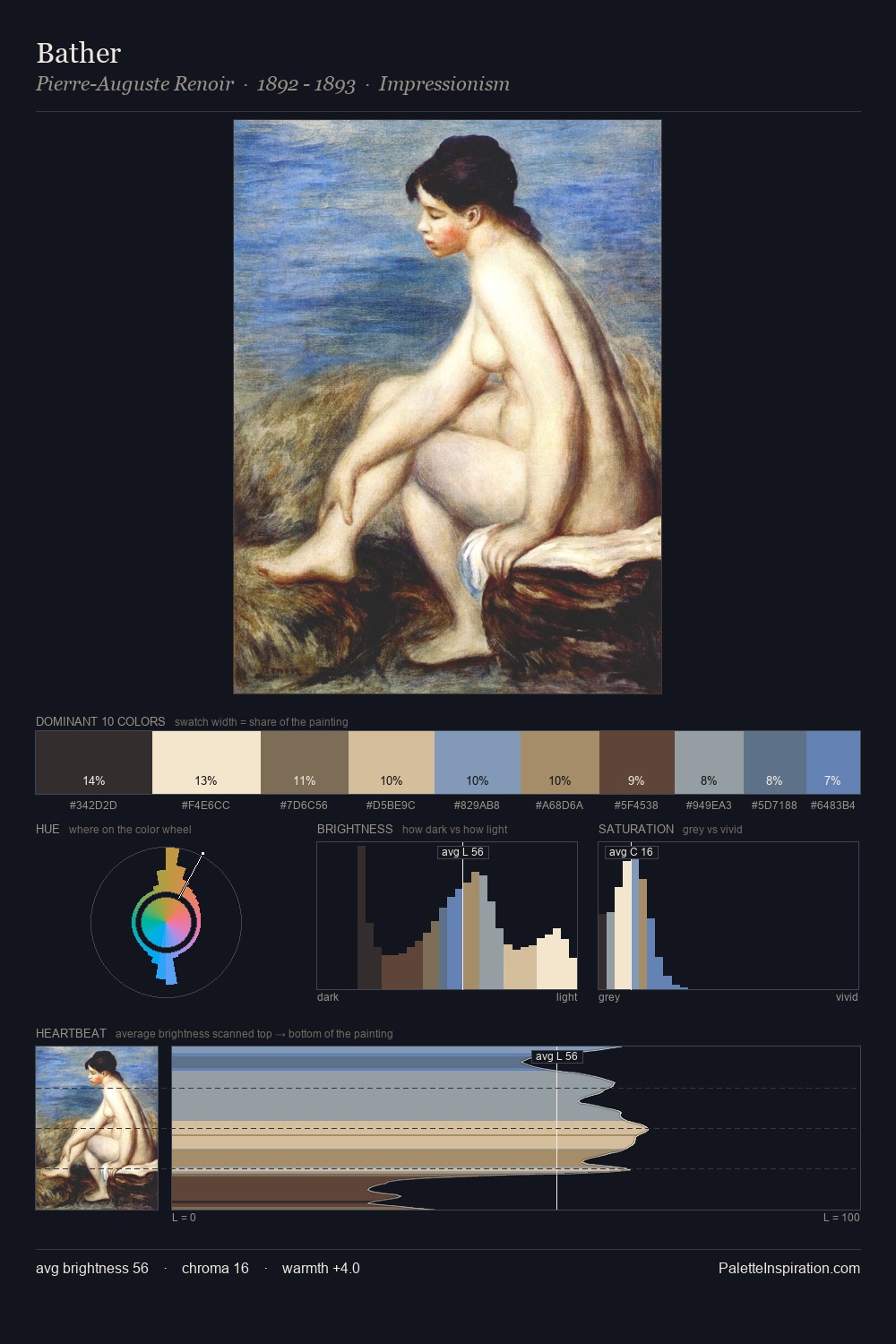Click the hex label #A68D6A
The height and width of the screenshot is (1344, 896).
click(559, 806)
